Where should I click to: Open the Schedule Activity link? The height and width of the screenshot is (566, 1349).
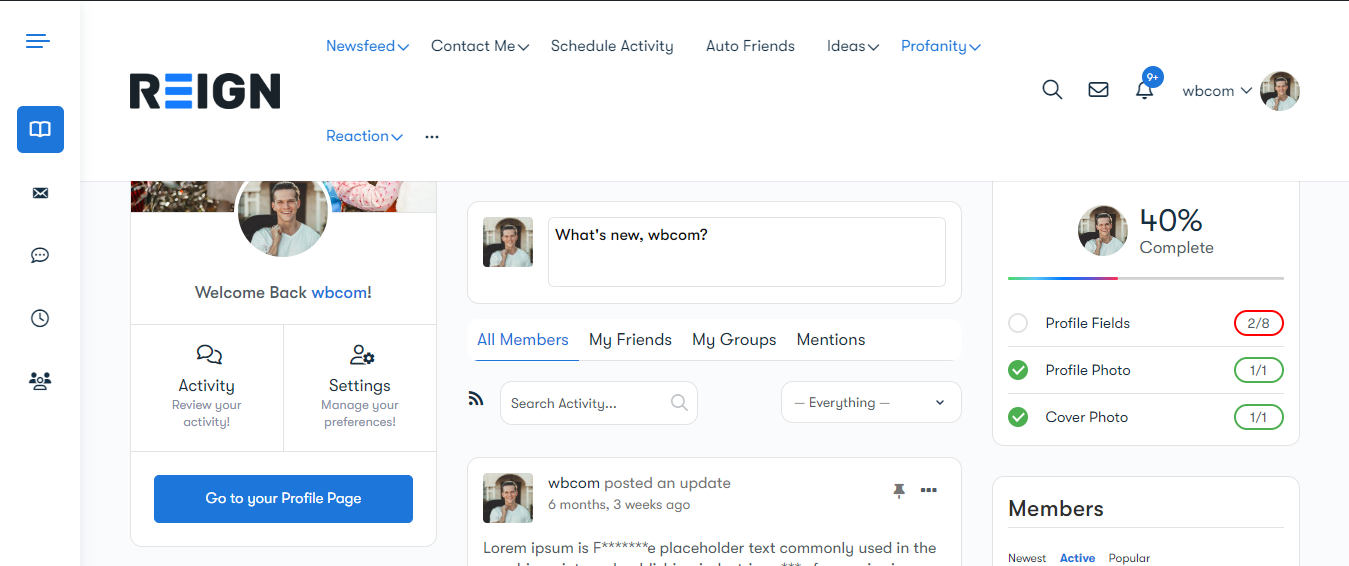(612, 46)
